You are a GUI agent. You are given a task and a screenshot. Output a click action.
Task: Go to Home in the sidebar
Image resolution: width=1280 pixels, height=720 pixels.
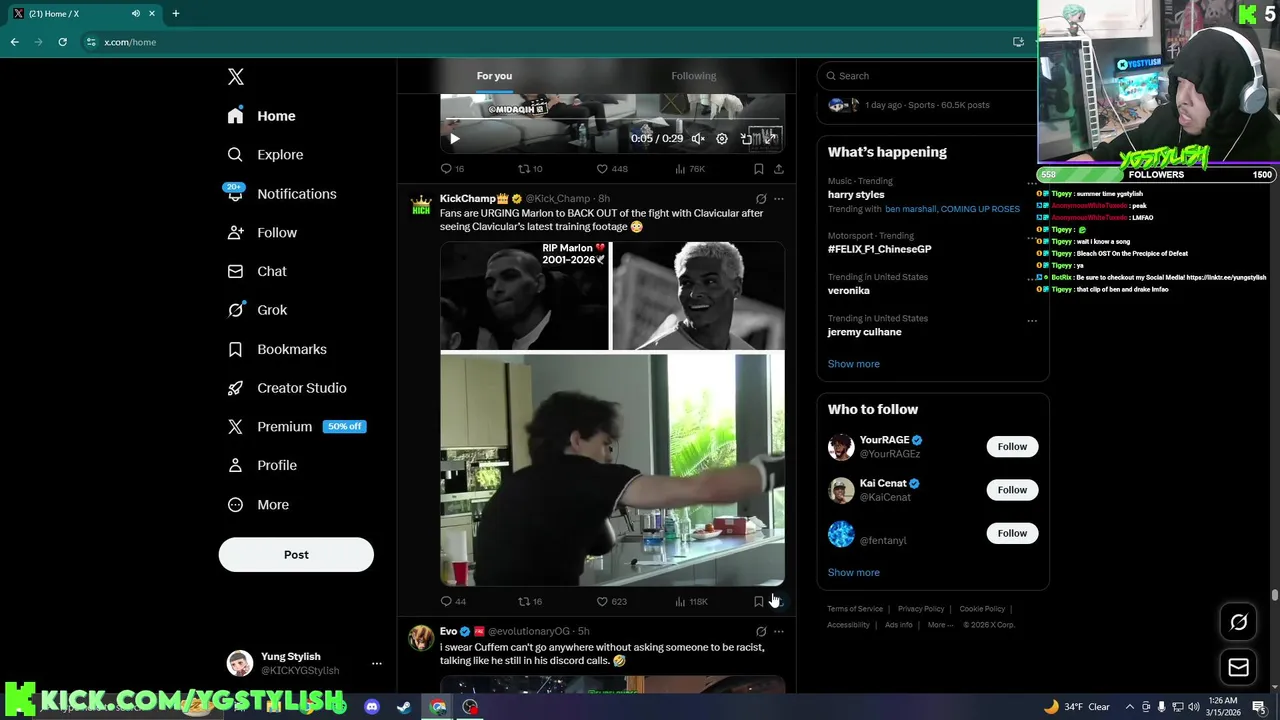261,116
